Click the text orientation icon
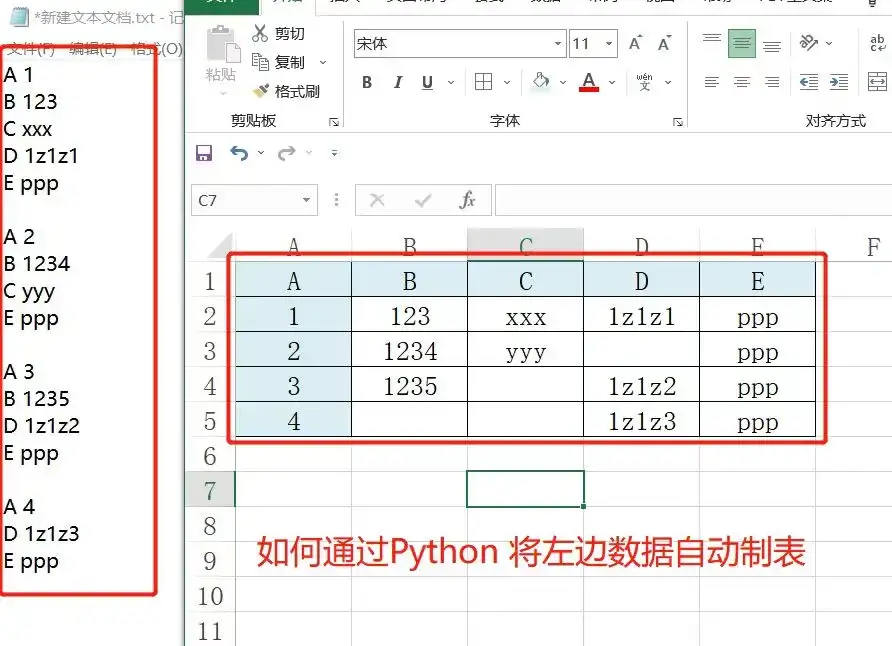 point(809,43)
